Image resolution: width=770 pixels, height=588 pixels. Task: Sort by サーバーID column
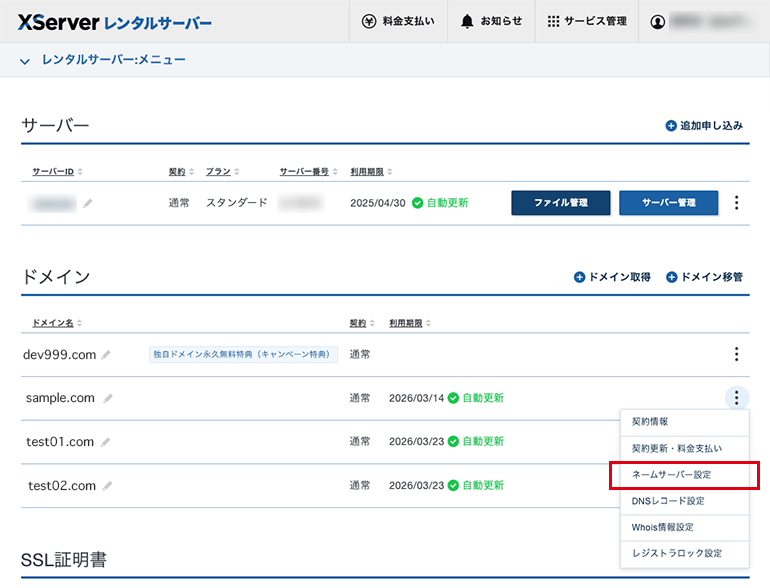tap(57, 171)
